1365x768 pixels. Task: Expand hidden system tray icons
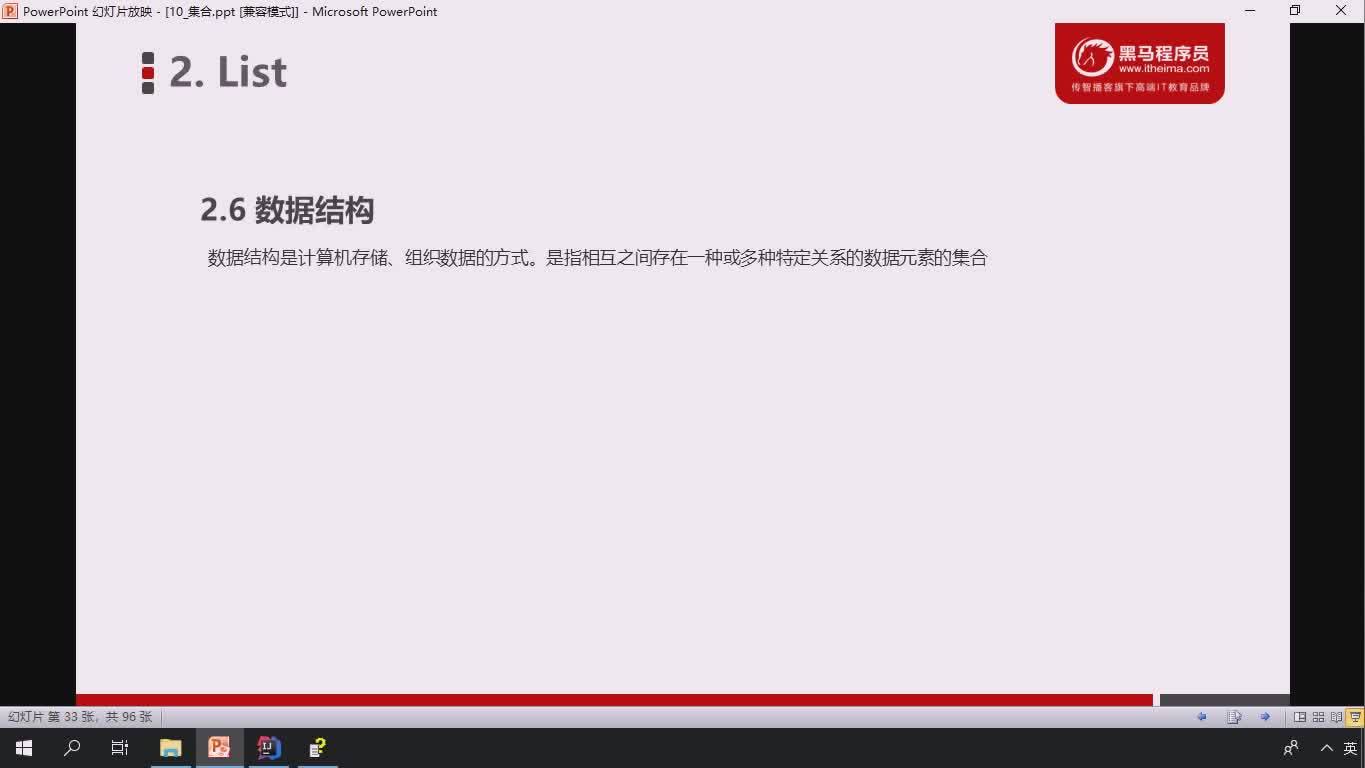1326,747
